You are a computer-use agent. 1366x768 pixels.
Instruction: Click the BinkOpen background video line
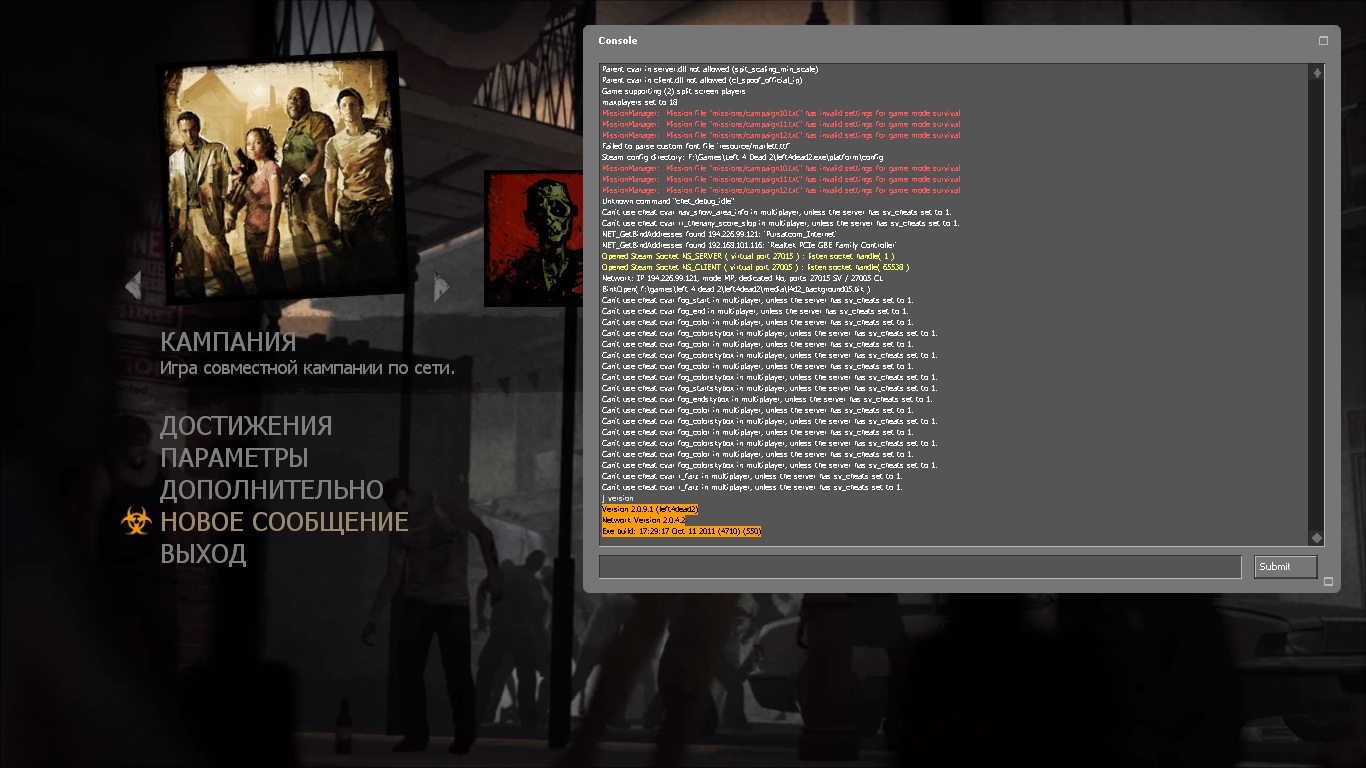click(736, 289)
